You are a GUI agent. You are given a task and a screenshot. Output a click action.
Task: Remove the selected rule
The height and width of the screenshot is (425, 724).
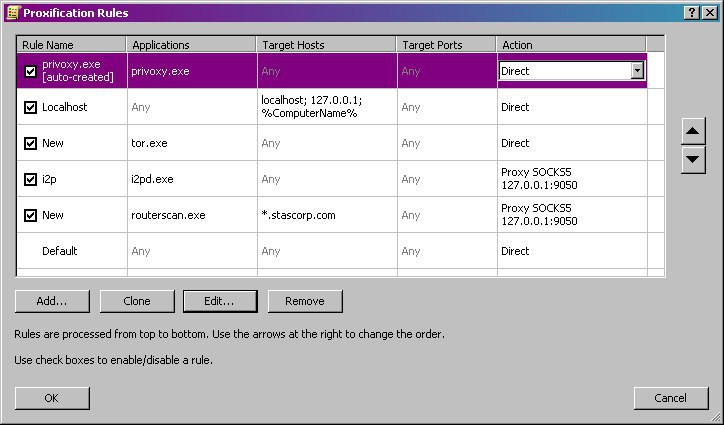tap(305, 301)
